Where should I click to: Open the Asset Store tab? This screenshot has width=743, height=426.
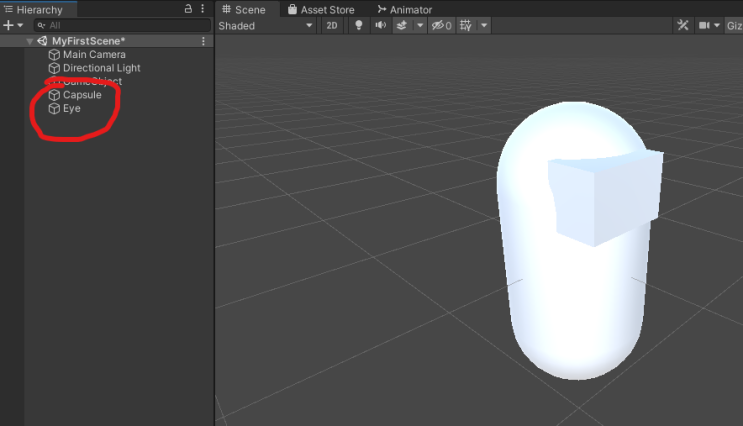tap(321, 9)
